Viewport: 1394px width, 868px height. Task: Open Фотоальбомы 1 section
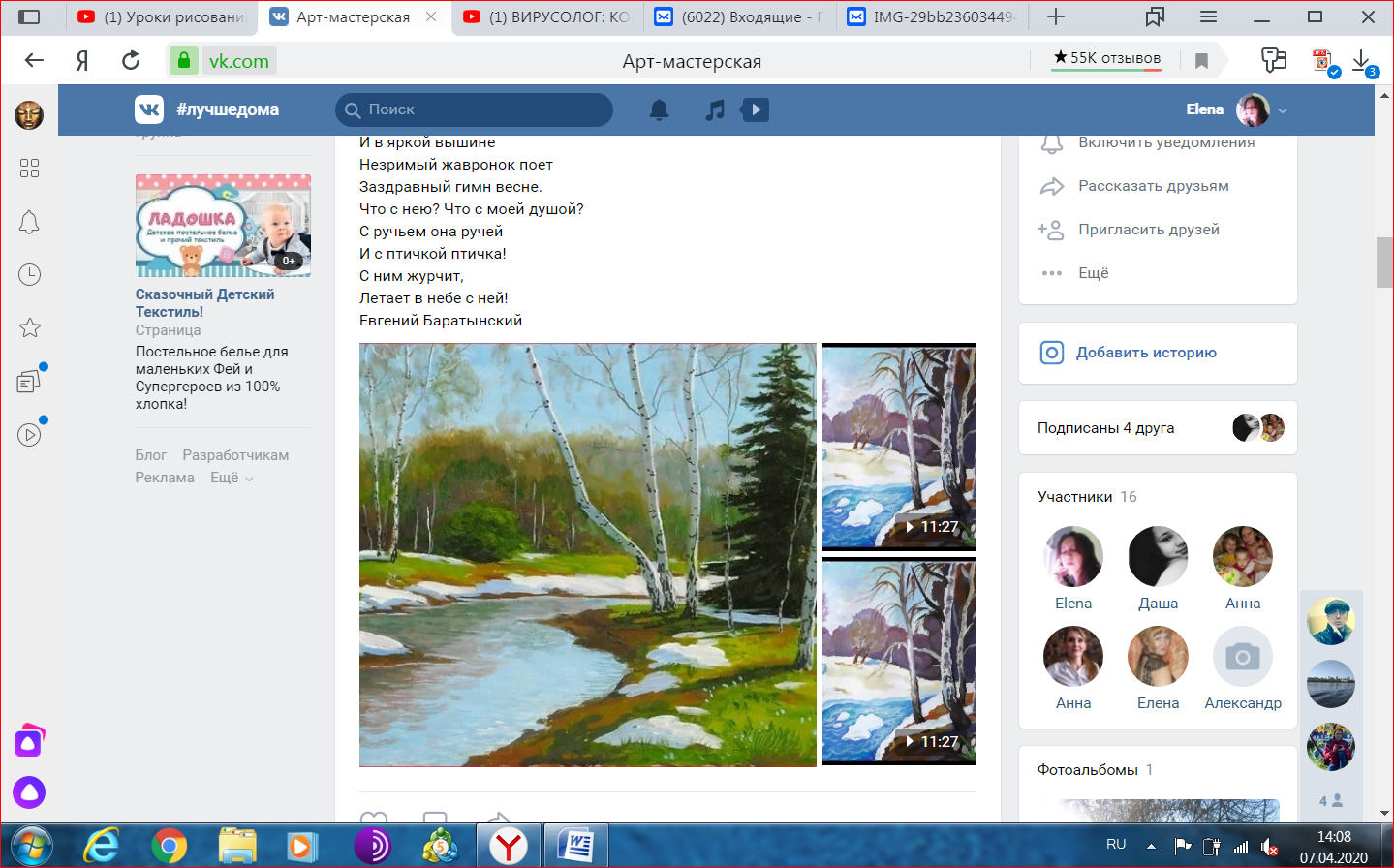point(1095,770)
